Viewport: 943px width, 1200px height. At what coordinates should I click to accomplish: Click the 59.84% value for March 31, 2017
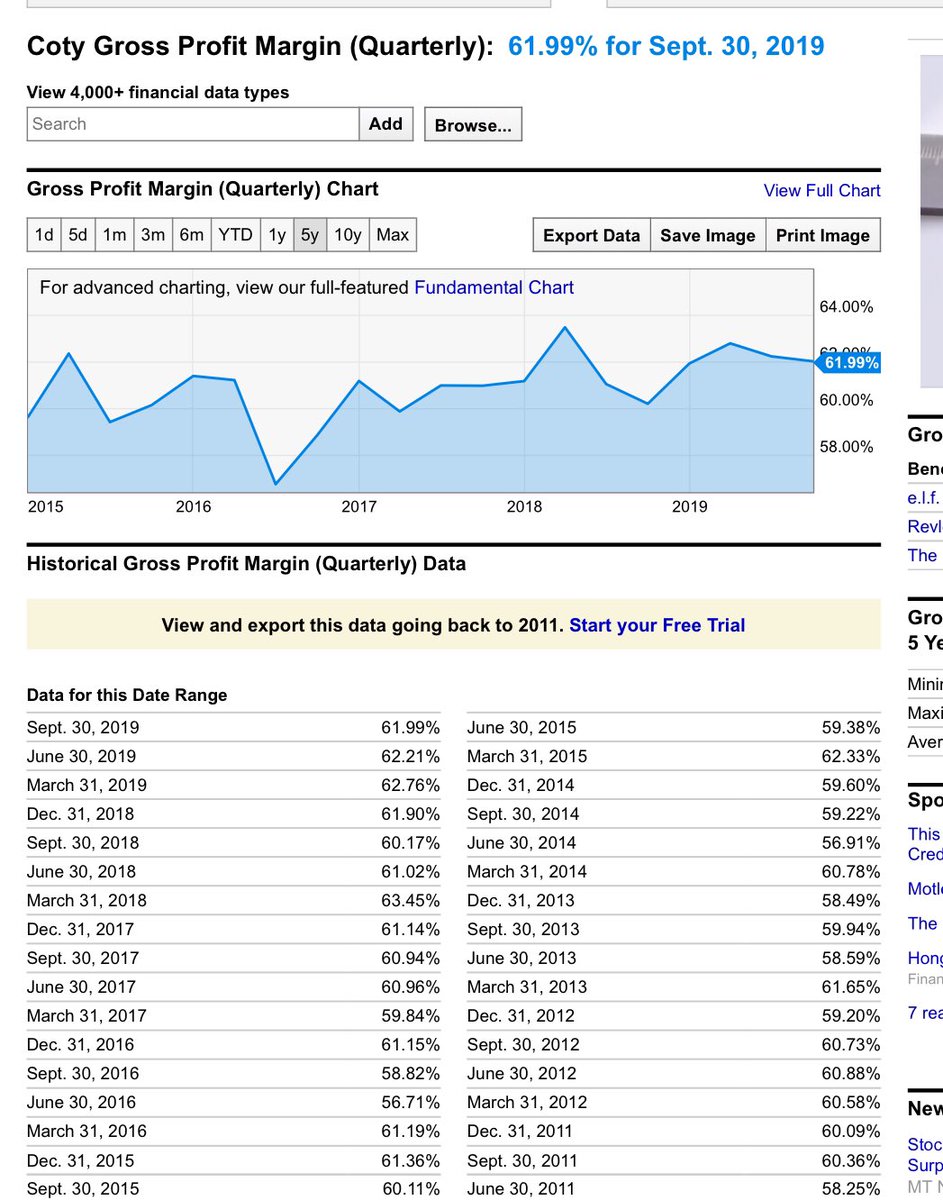pos(410,1016)
